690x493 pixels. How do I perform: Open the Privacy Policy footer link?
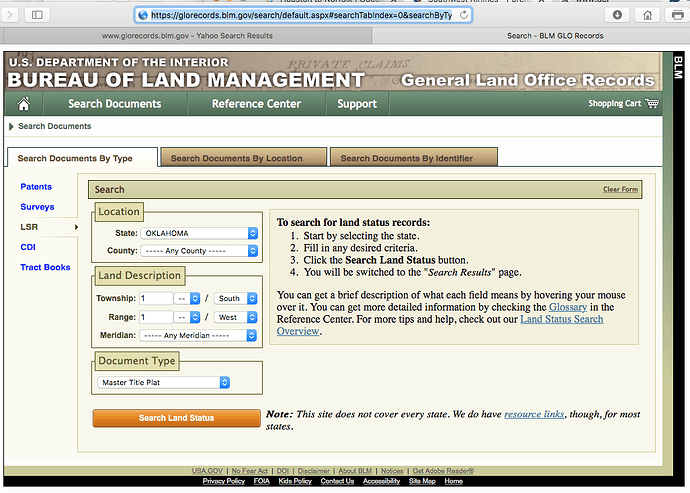[224, 481]
